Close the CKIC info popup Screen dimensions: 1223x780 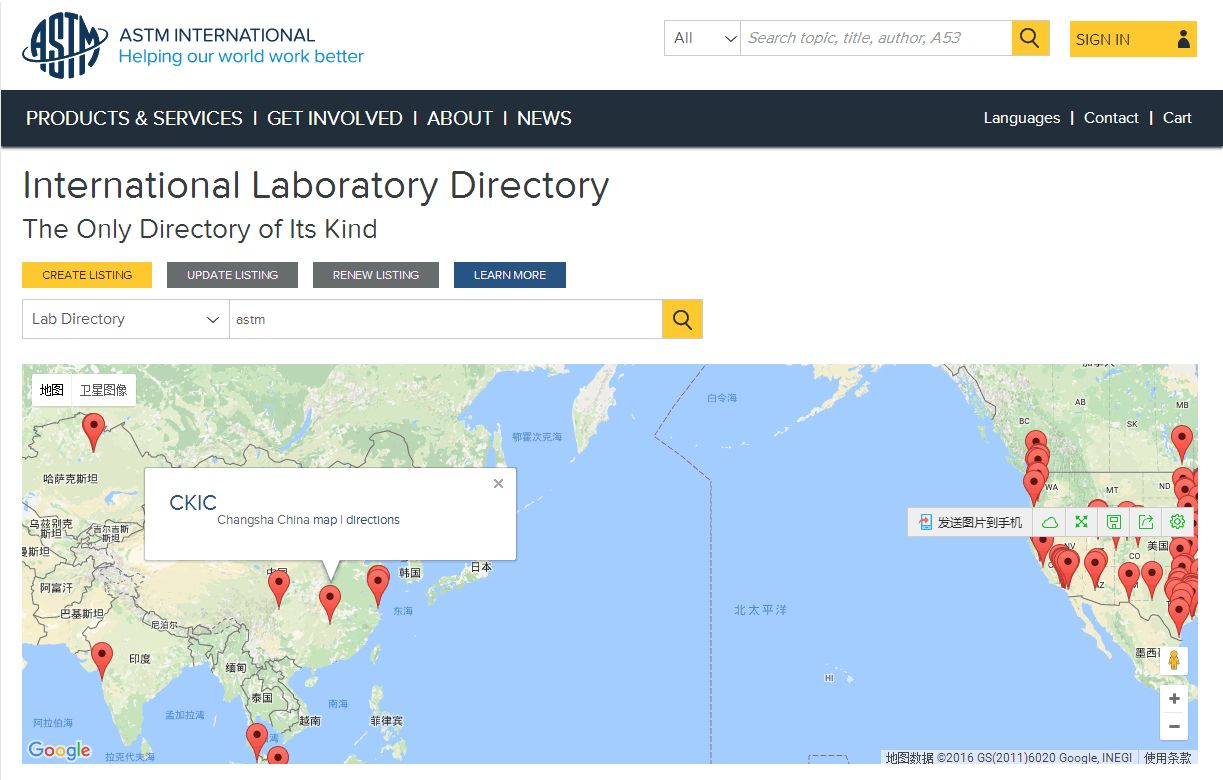(498, 484)
